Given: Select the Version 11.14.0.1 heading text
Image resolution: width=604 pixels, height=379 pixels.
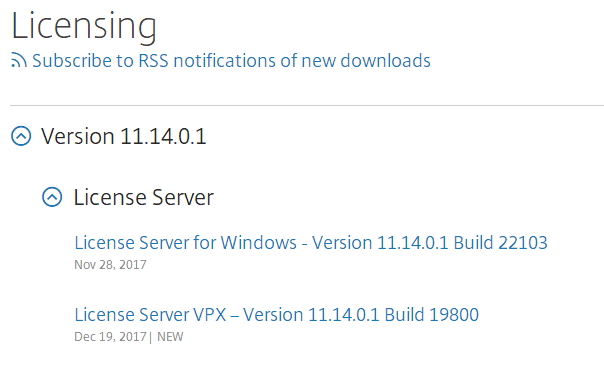Looking at the screenshot, I should click(124, 136).
